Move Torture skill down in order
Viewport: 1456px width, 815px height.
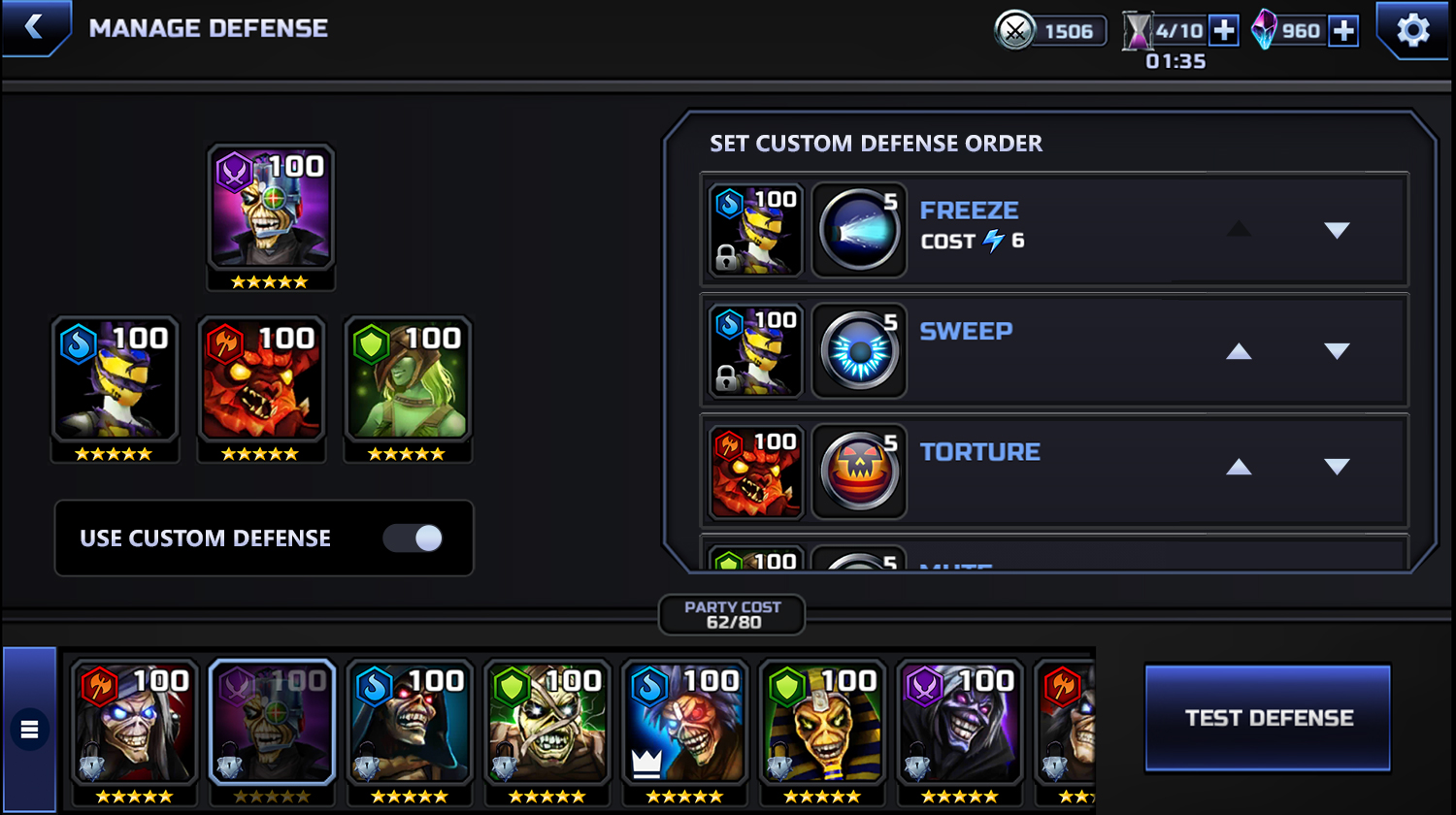(1337, 467)
